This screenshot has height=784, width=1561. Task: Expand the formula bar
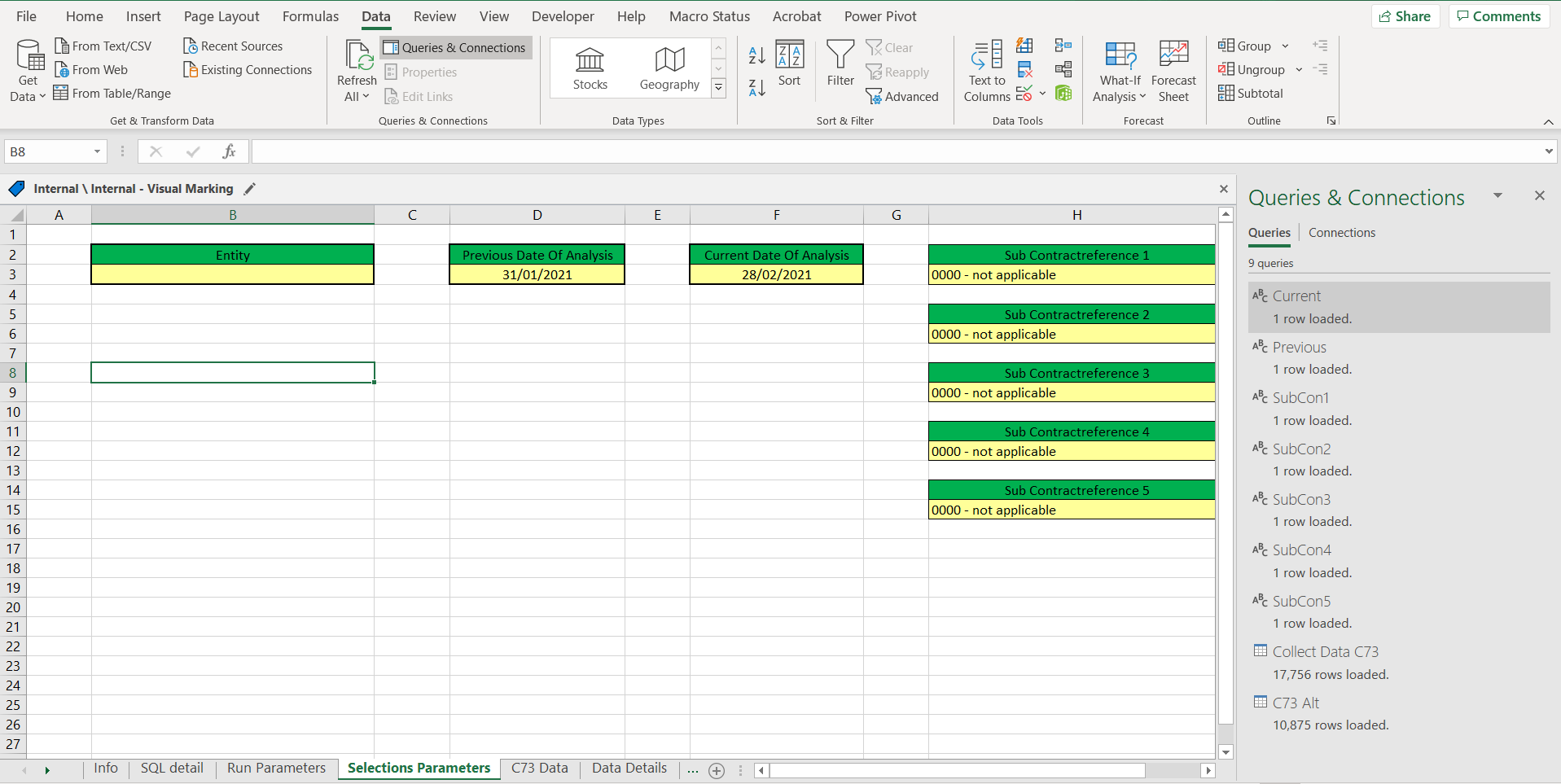coord(1549,151)
